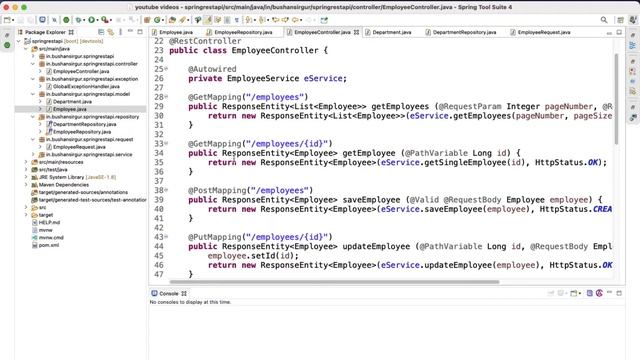Image resolution: width=640 pixels, height=360 pixels.
Task: Click the magnifier search icon at top right
Action: tap(604, 20)
